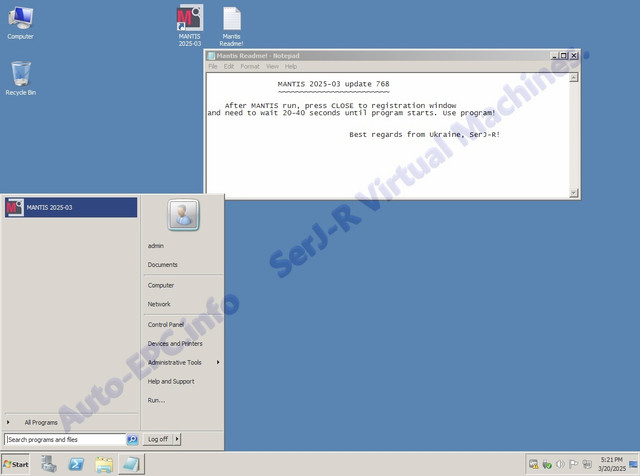Expand the Administrative Tools submenu
The image size is (640, 476).
[183, 363]
